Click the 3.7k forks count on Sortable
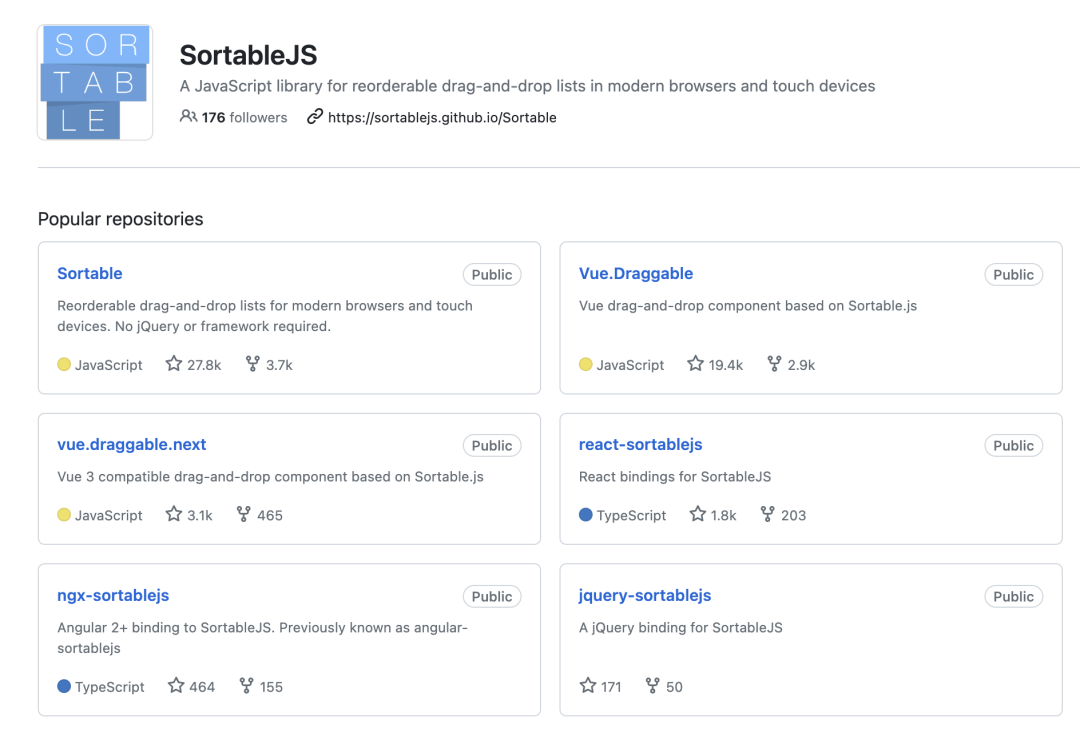1080x733 pixels. 279,365
